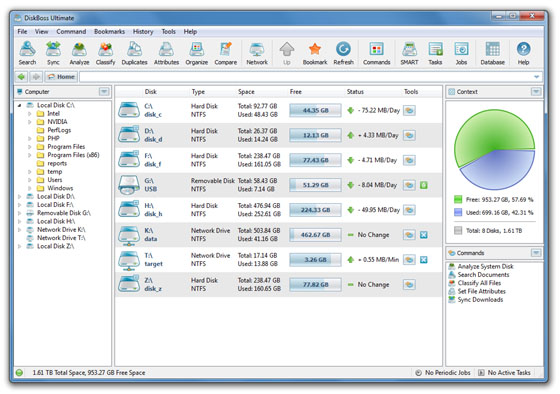Refresh the disk list
Screen dimensions: 560x394
tap(343, 53)
